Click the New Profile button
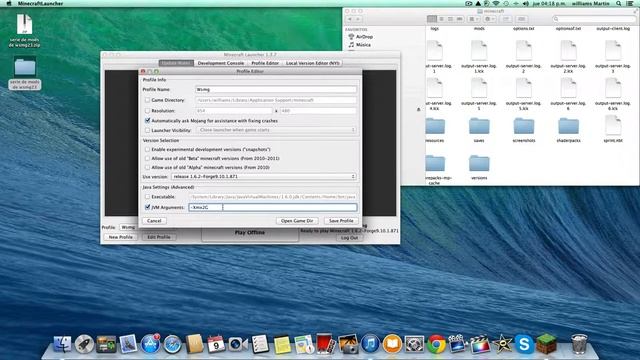 (x=120, y=237)
